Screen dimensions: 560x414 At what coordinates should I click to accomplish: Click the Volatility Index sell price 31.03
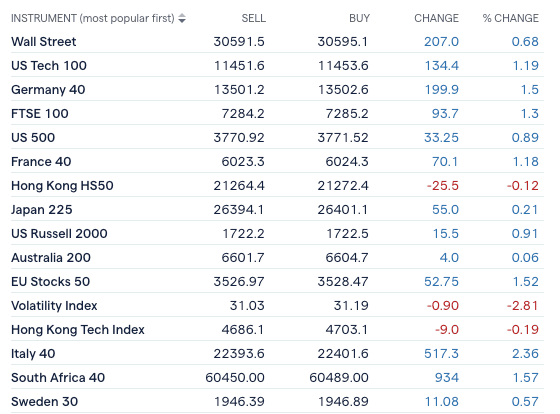click(247, 306)
